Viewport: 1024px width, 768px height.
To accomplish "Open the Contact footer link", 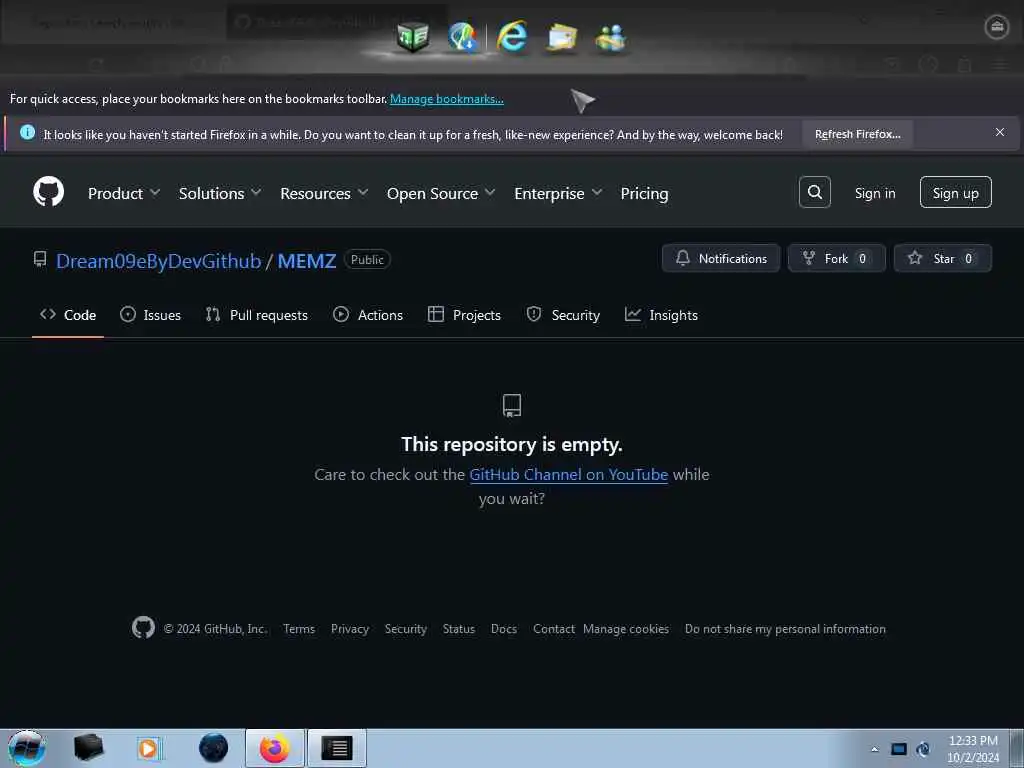I will (x=554, y=628).
